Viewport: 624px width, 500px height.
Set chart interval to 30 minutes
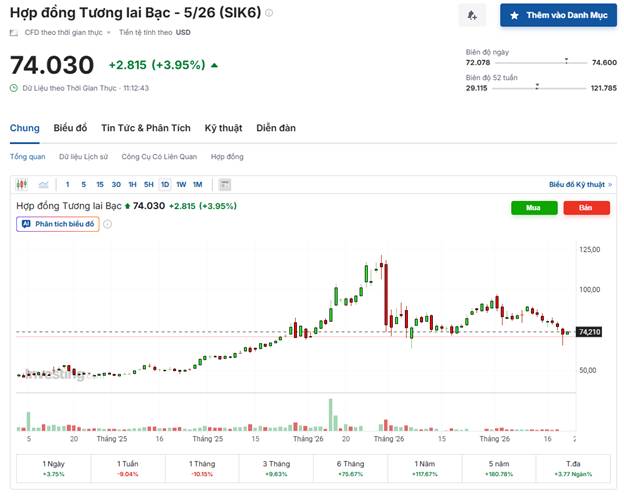116,184
